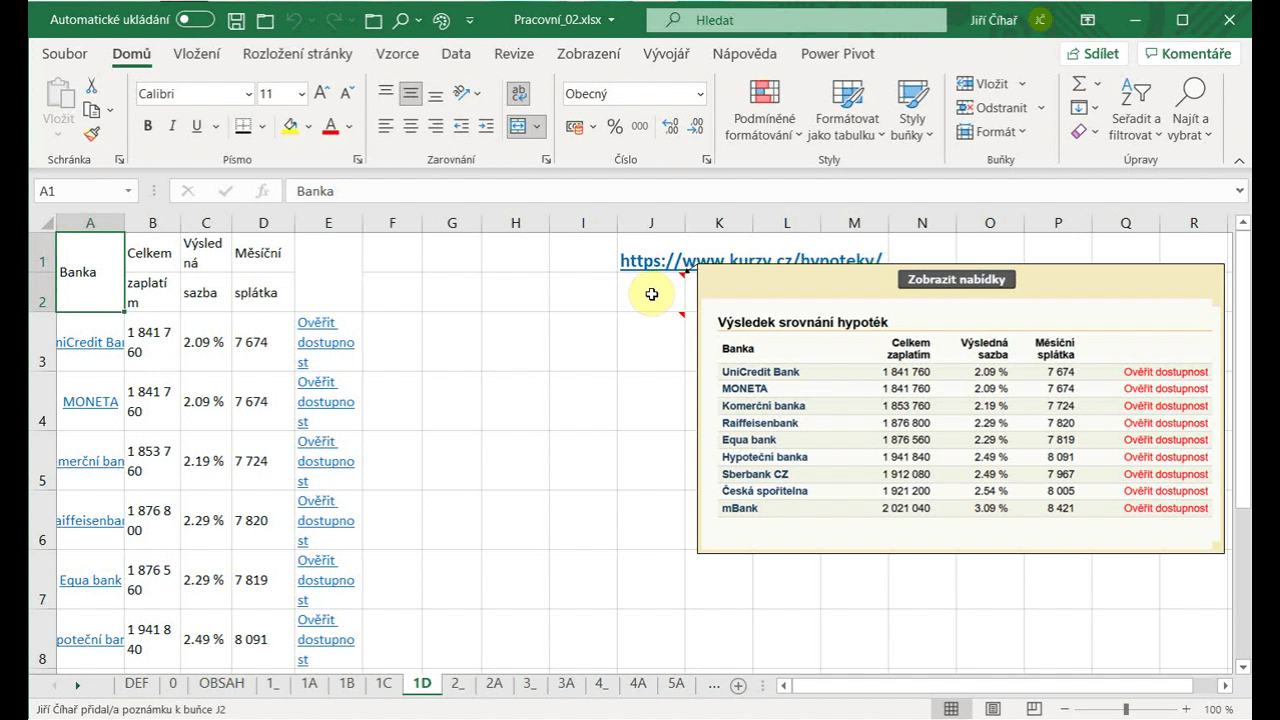The height and width of the screenshot is (720, 1280).
Task: Open the Hledat search box
Action: (796, 20)
